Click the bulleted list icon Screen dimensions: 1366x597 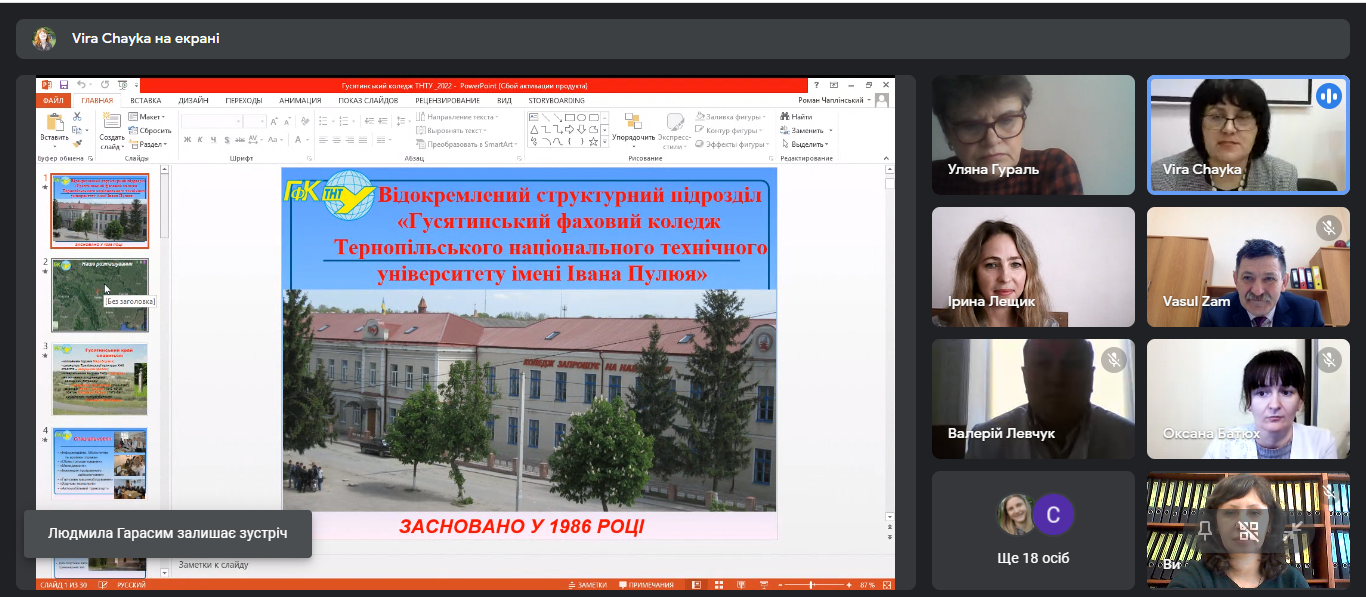click(x=323, y=121)
